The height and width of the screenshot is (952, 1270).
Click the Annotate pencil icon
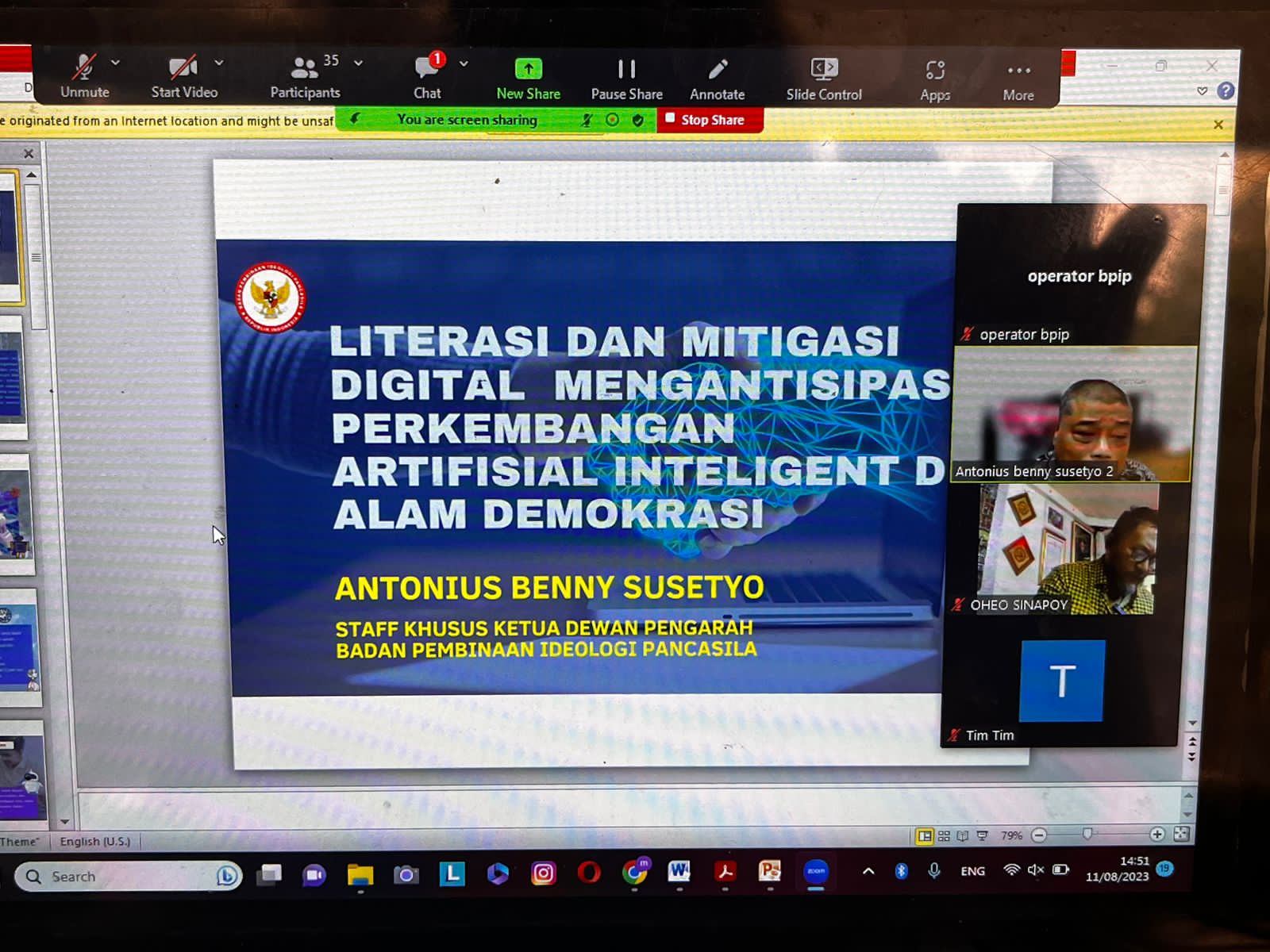pos(718,70)
